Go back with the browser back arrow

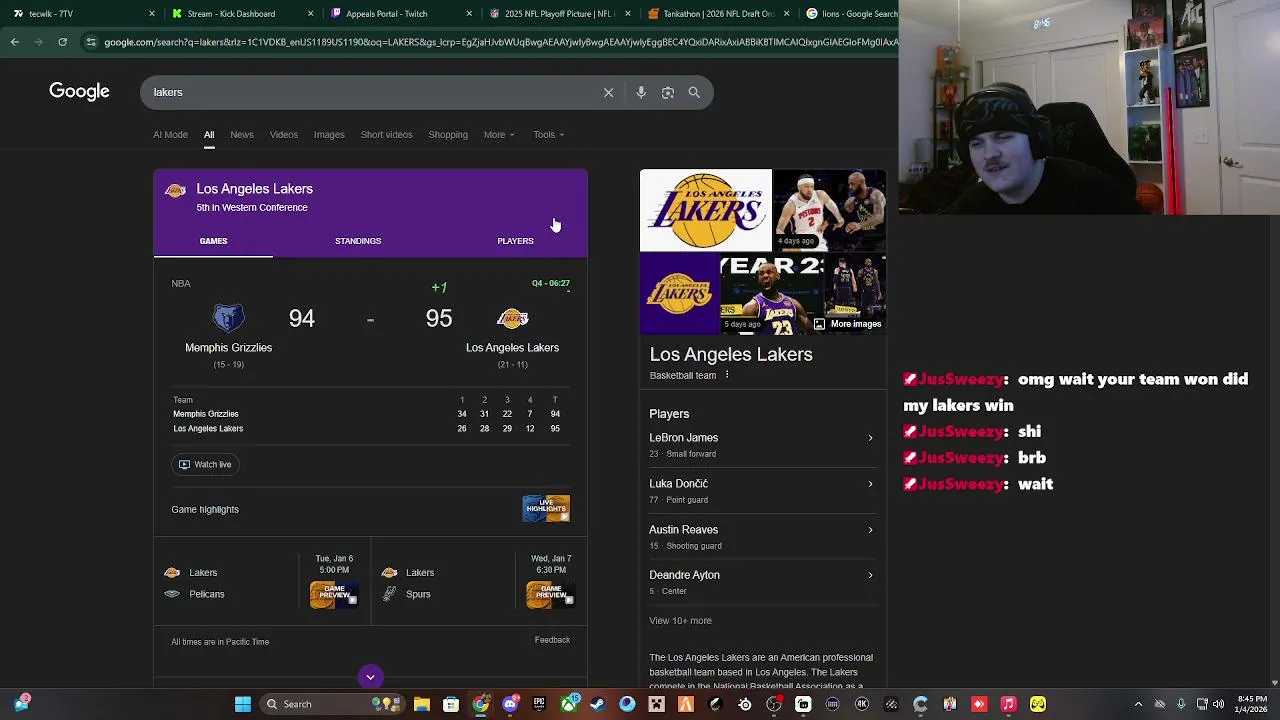pyautogui.click(x=14, y=42)
